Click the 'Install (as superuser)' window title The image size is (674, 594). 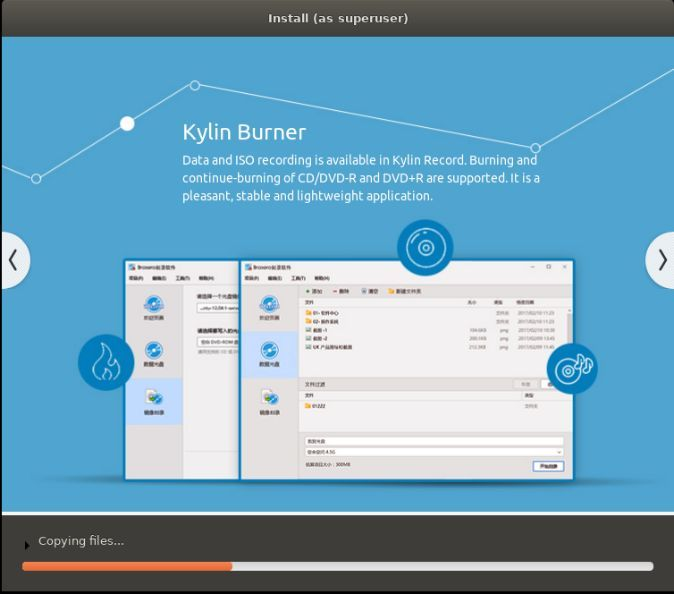pyautogui.click(x=338, y=18)
